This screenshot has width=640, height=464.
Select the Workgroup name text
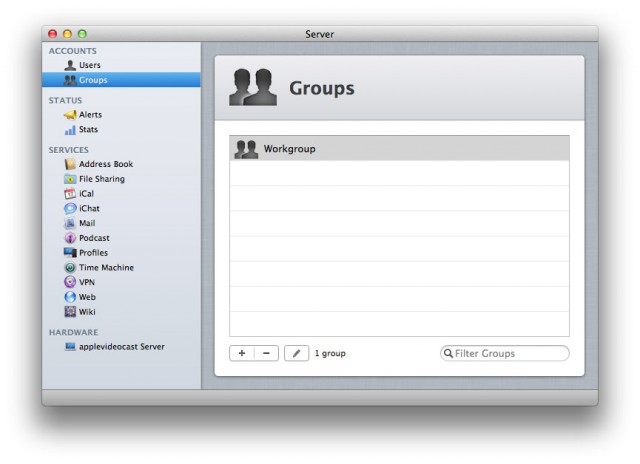coord(289,149)
